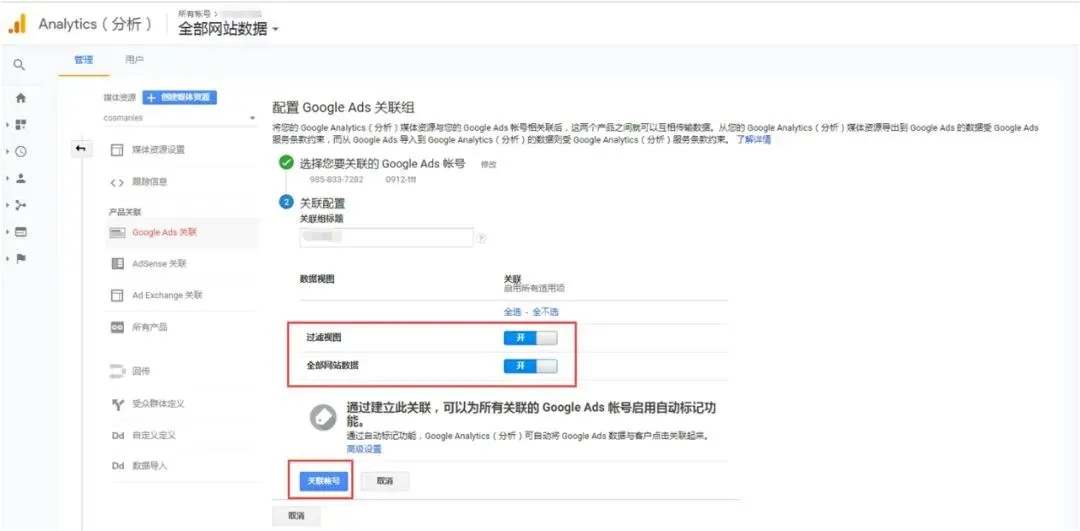Click the account name 0912-ttt
Viewport: 1080px width, 531px height.
pos(401,180)
